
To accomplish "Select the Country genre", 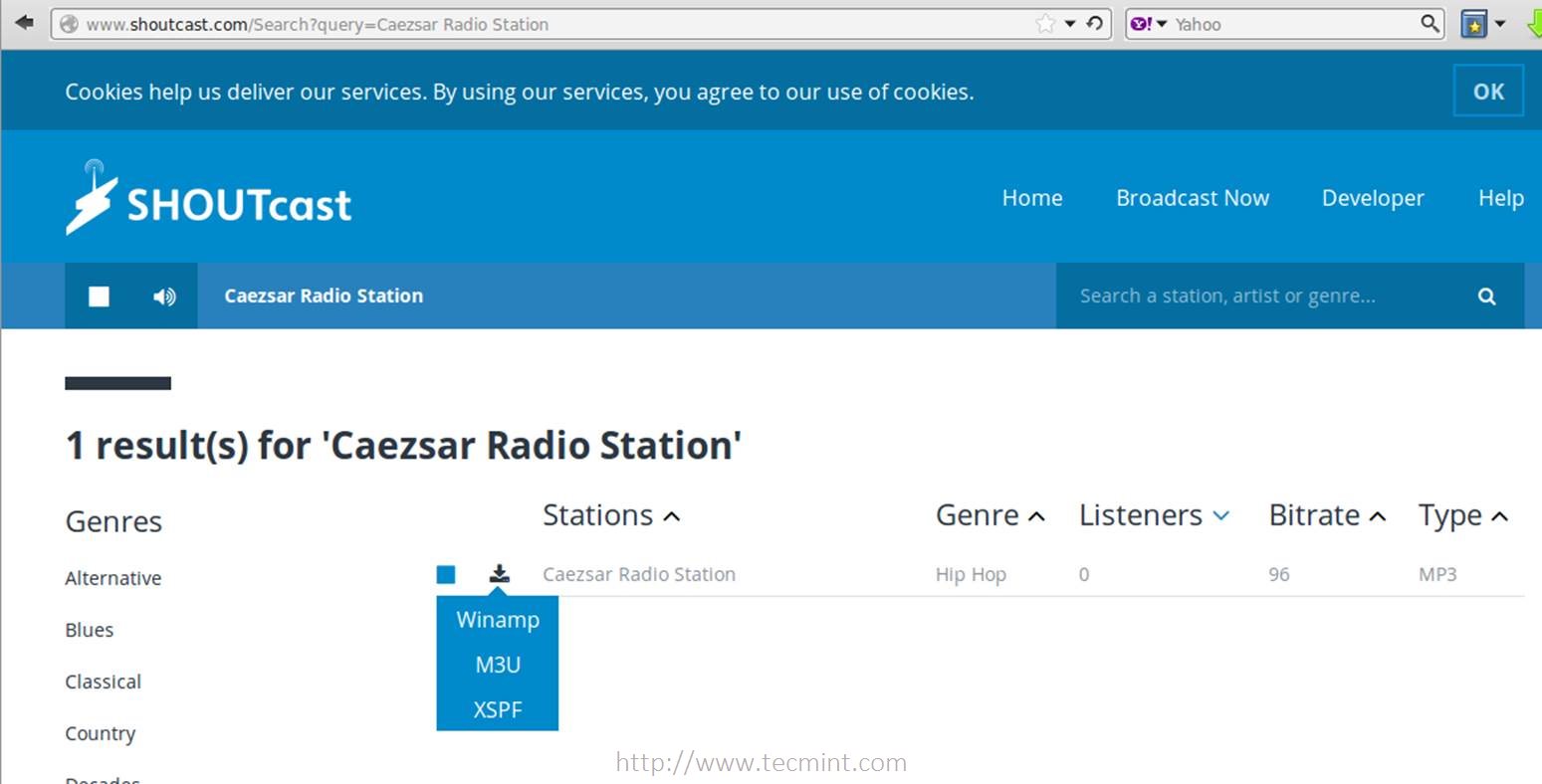I will click(101, 733).
